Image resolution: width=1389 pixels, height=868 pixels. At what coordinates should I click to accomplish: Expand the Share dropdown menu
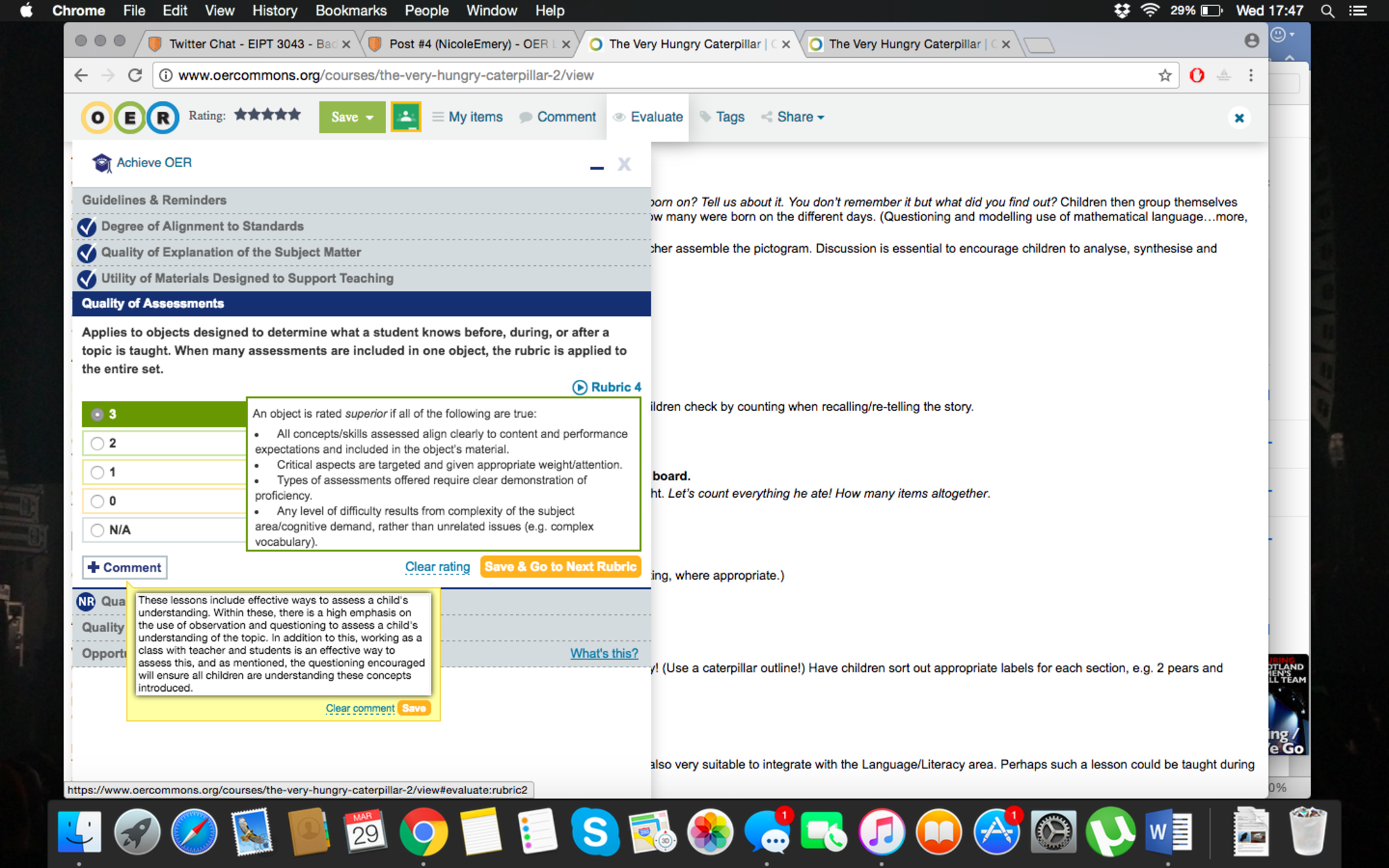pos(794,117)
